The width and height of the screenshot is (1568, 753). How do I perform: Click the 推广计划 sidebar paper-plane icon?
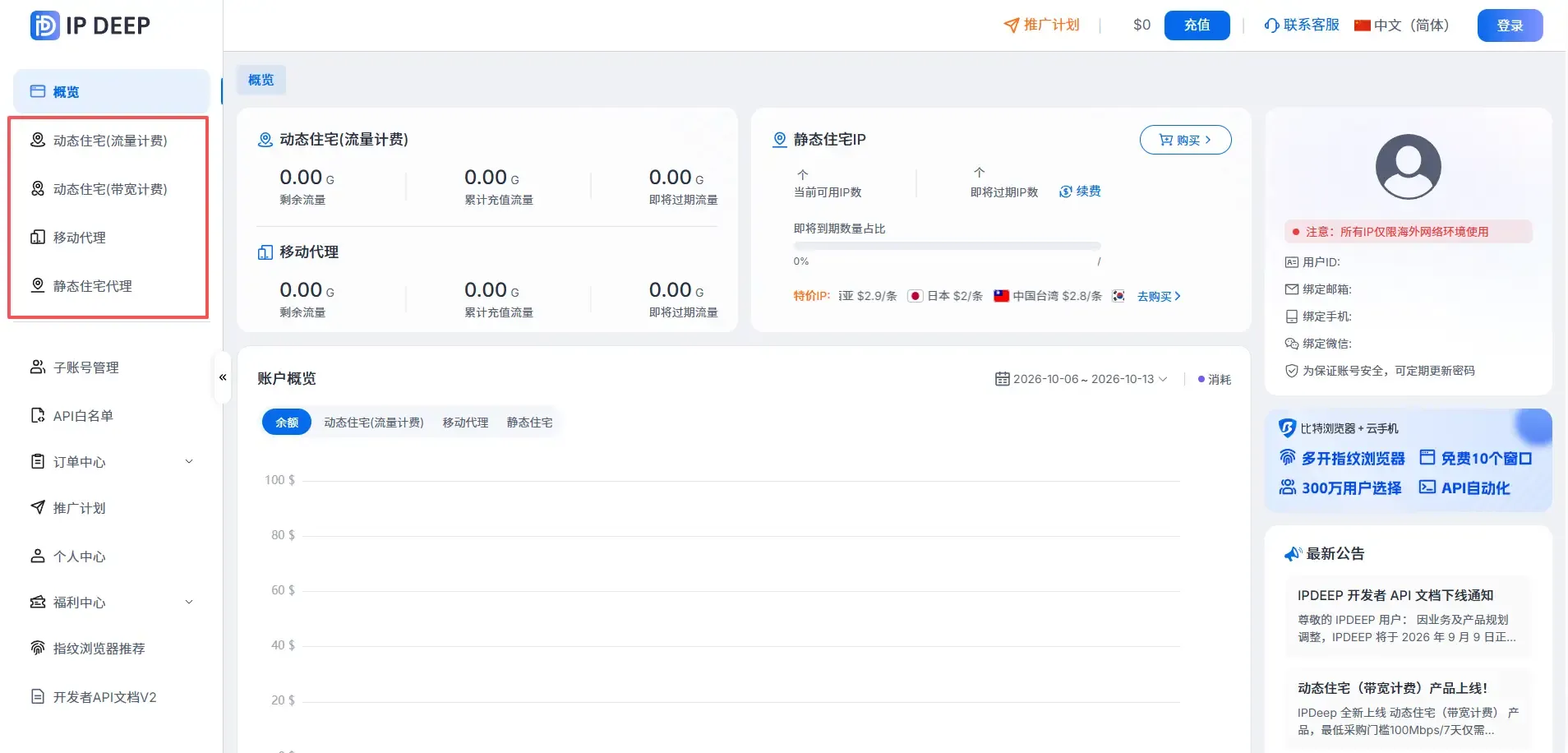[38, 507]
